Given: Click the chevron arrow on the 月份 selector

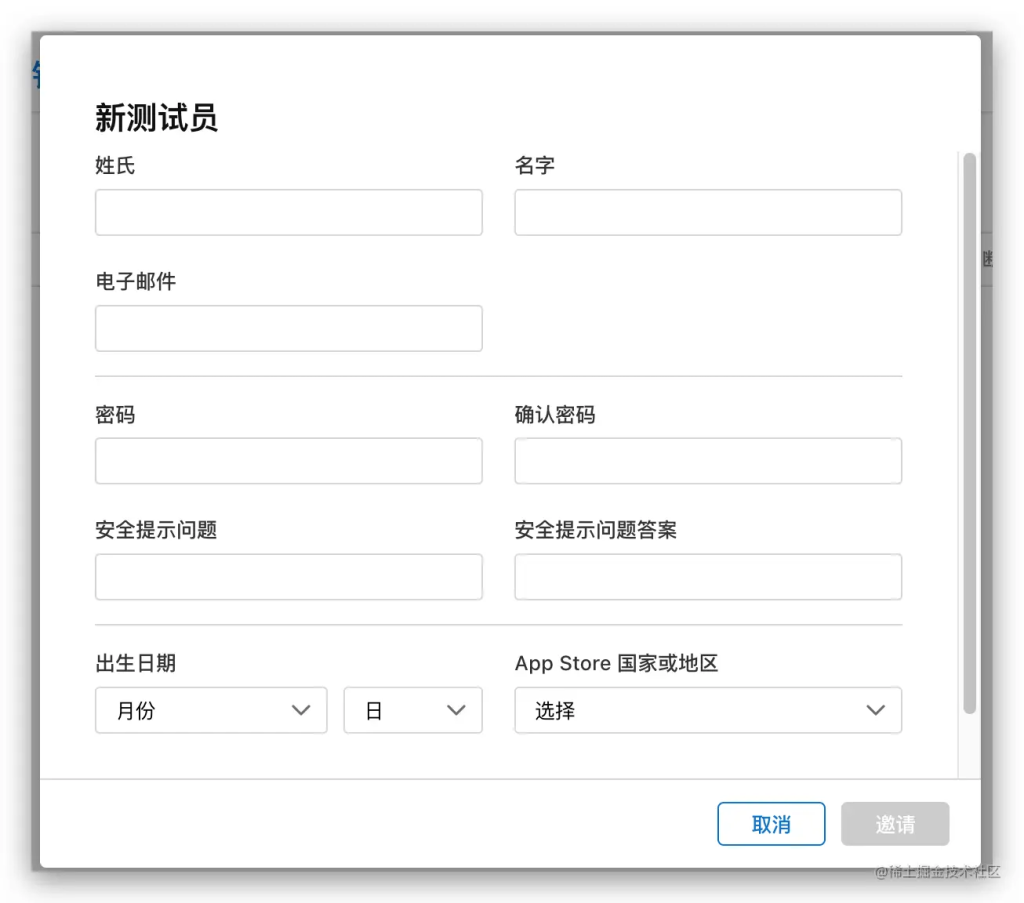Looking at the screenshot, I should (x=301, y=710).
